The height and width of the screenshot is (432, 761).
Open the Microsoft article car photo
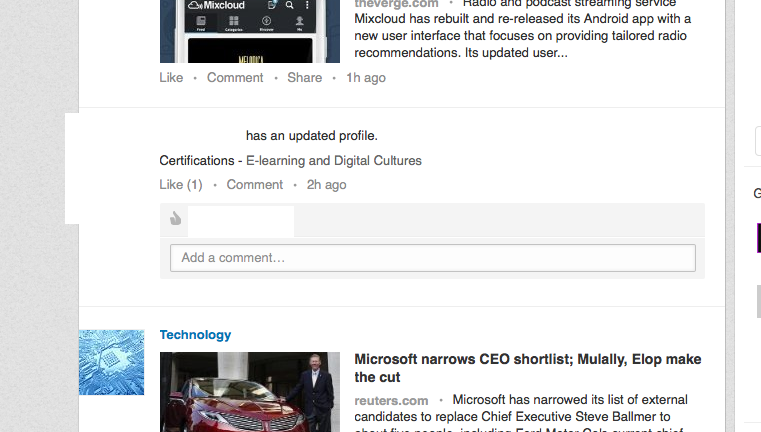(249, 392)
